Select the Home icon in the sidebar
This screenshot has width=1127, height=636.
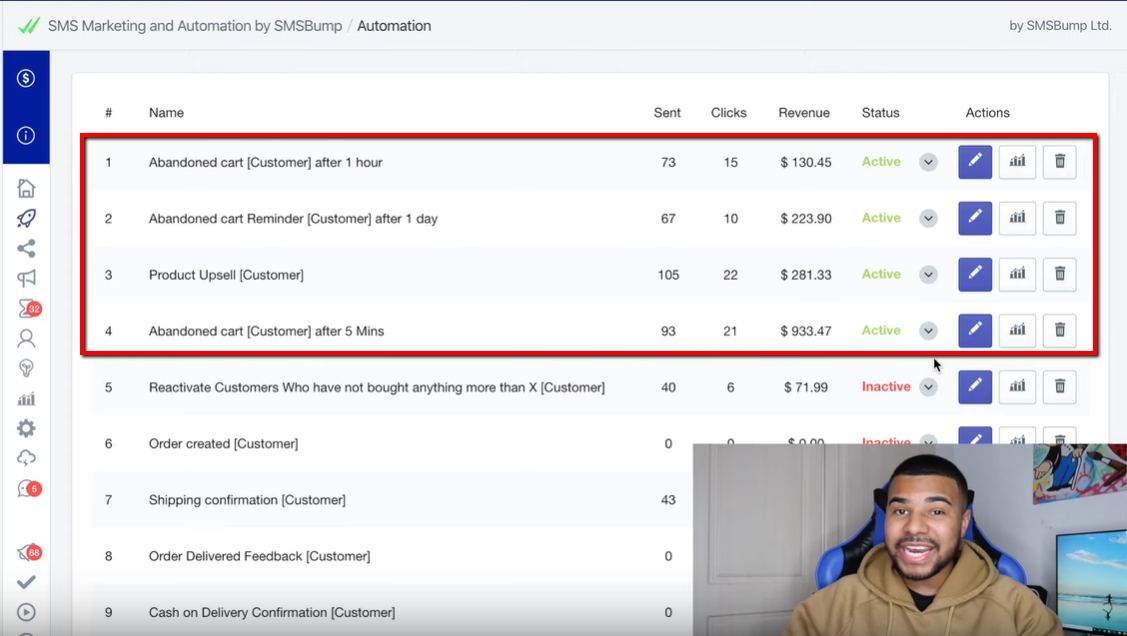tap(25, 187)
